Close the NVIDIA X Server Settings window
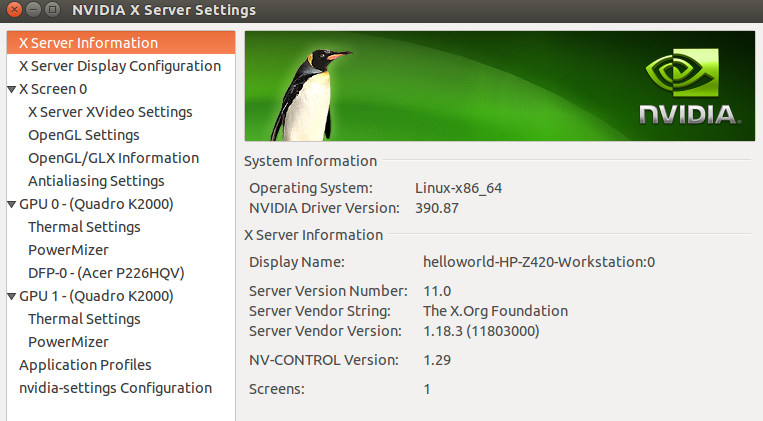The height and width of the screenshot is (421, 763). click(14, 9)
